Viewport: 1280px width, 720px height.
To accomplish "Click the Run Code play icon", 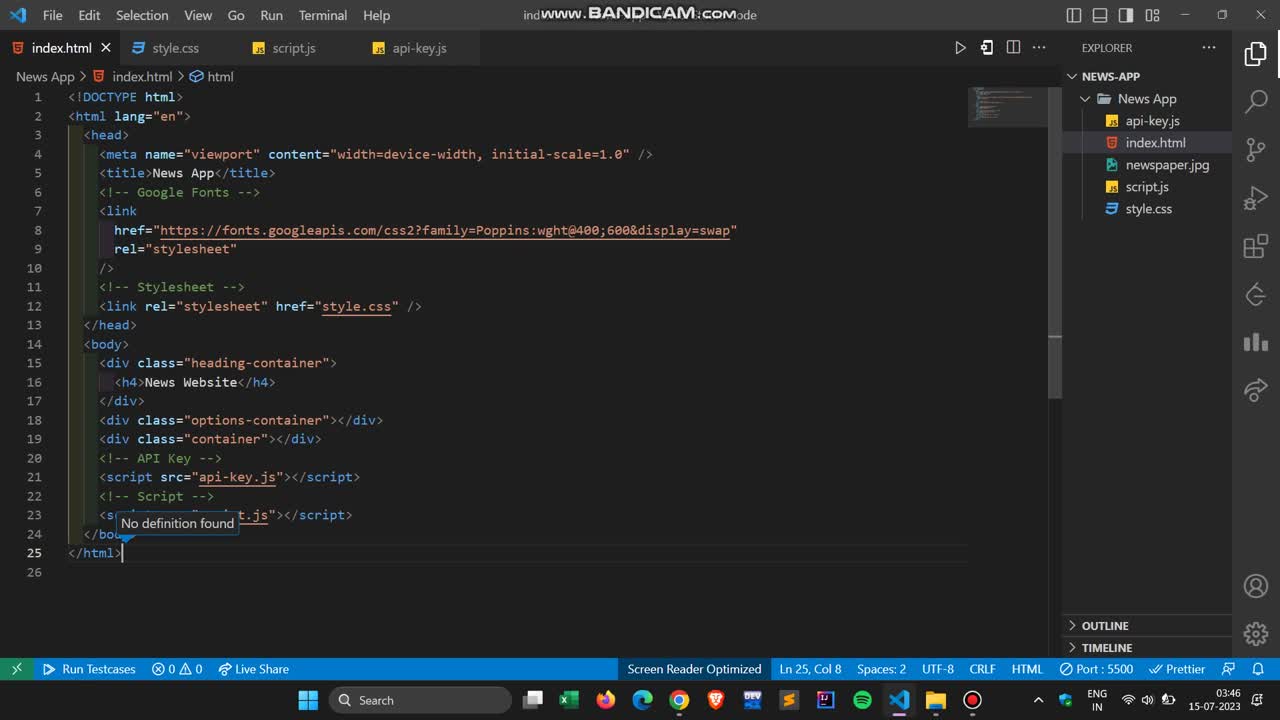I will [960, 47].
